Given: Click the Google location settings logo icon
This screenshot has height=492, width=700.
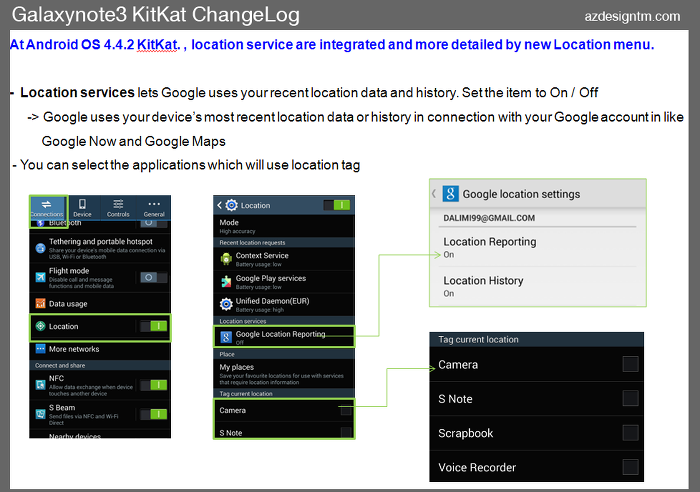Looking at the screenshot, I should pyautogui.click(x=450, y=194).
